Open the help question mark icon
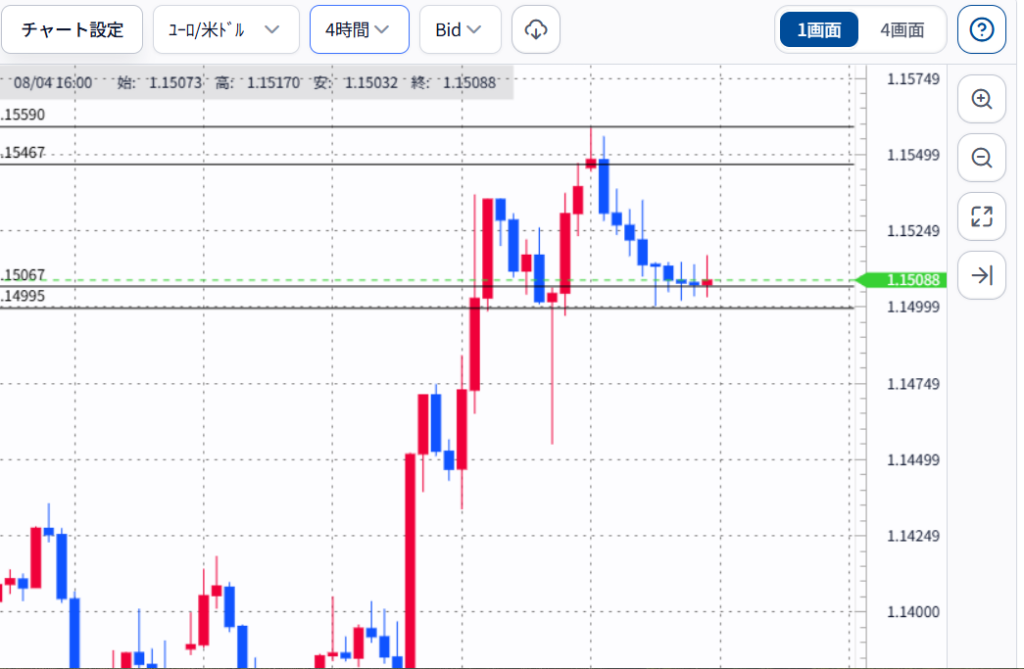The width and height of the screenshot is (1024, 669). tap(982, 29)
